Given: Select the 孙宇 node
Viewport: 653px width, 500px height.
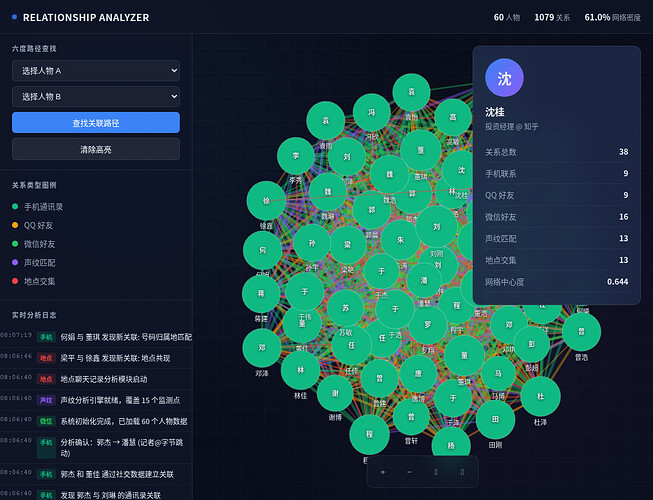Looking at the screenshot, I should pyautogui.click(x=312, y=243).
